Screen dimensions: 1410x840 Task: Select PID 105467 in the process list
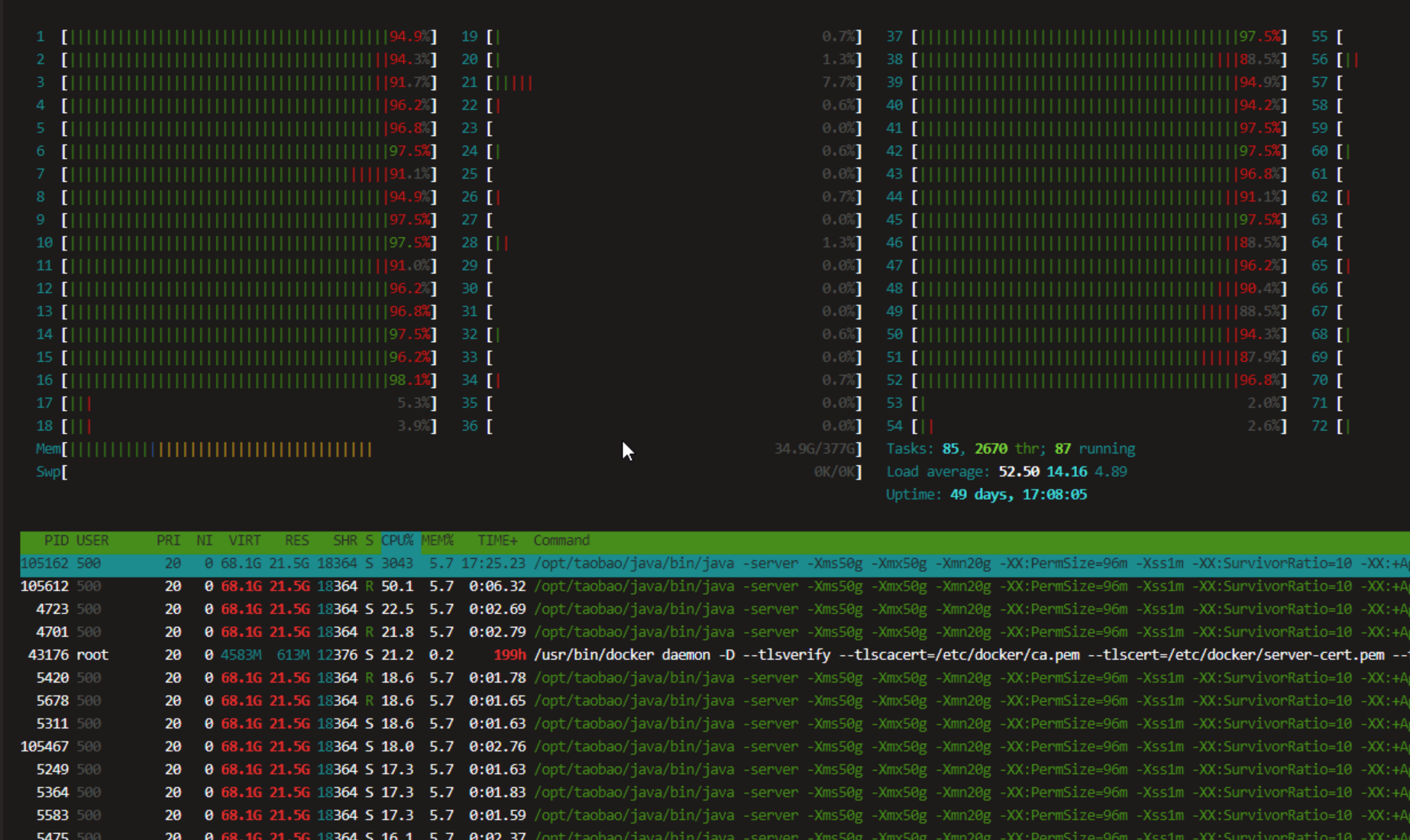714,747
